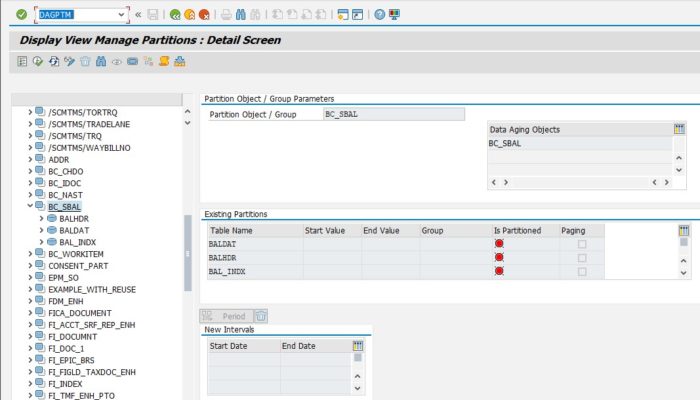Viewport: 700px width, 400px height.
Task: Click first empty Start Date cell in New Intervals
Action: (x=244, y=359)
